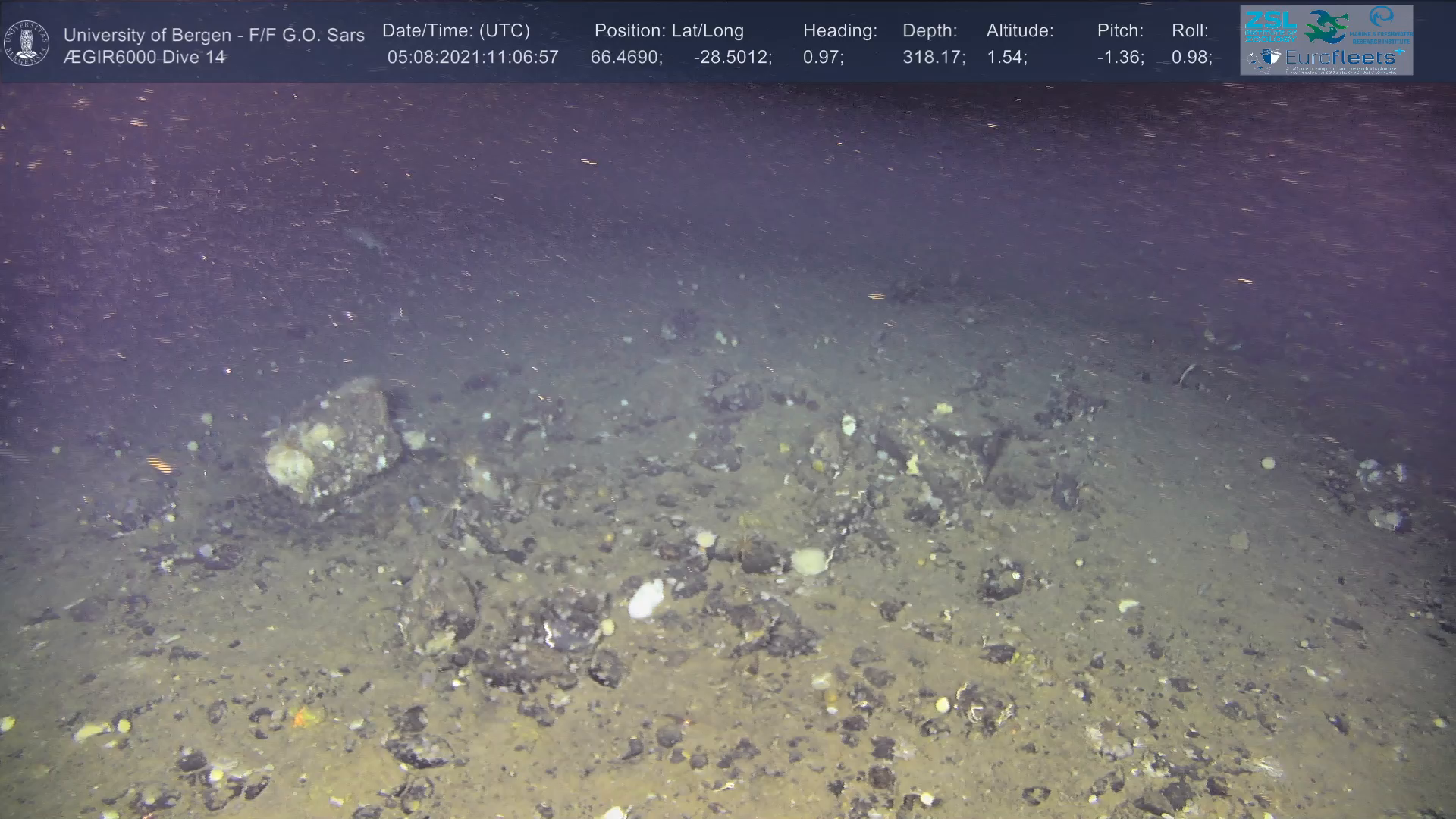Click the Position: Lat/Long label

pos(669,31)
